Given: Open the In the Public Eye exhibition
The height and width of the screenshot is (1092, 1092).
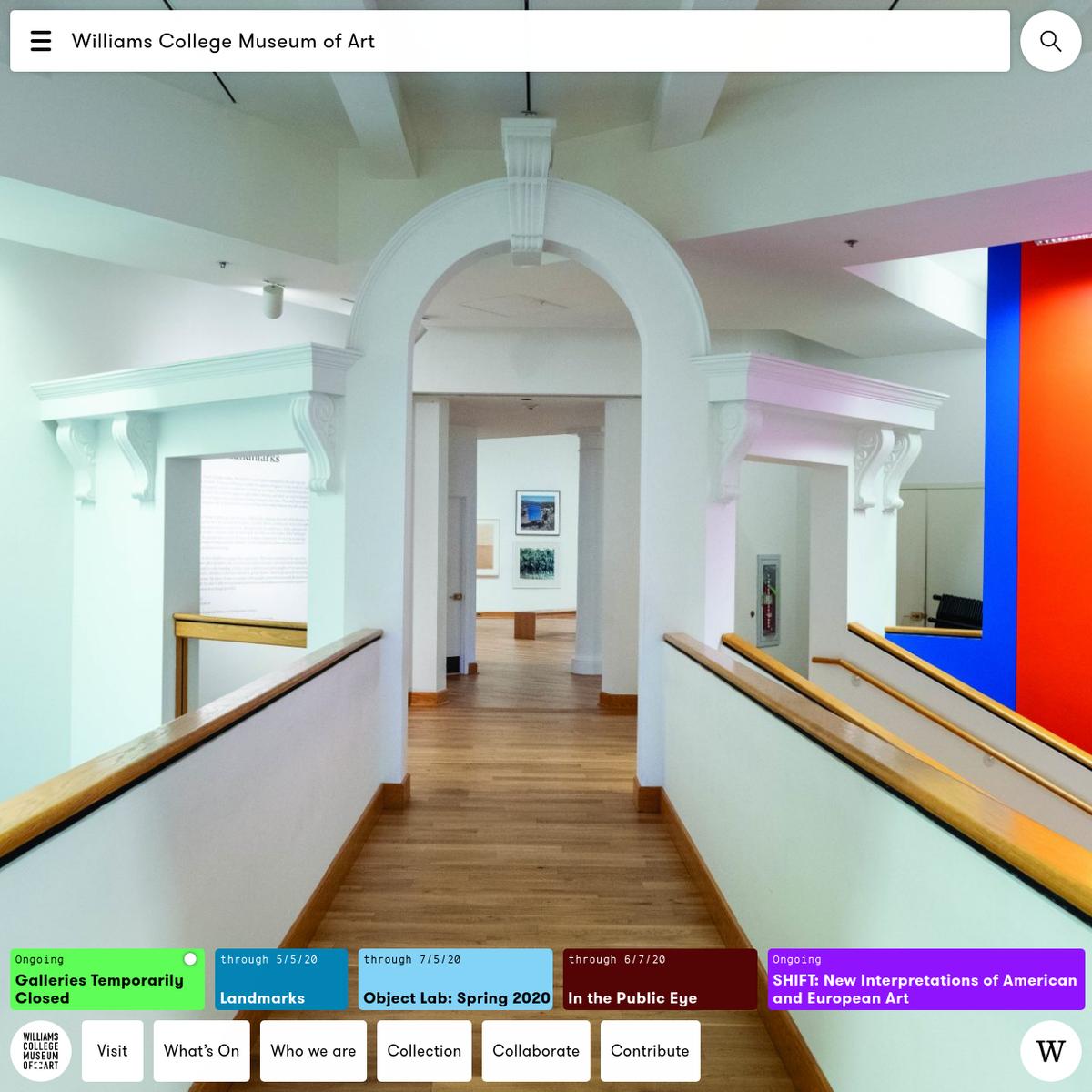Looking at the screenshot, I should click(660, 980).
